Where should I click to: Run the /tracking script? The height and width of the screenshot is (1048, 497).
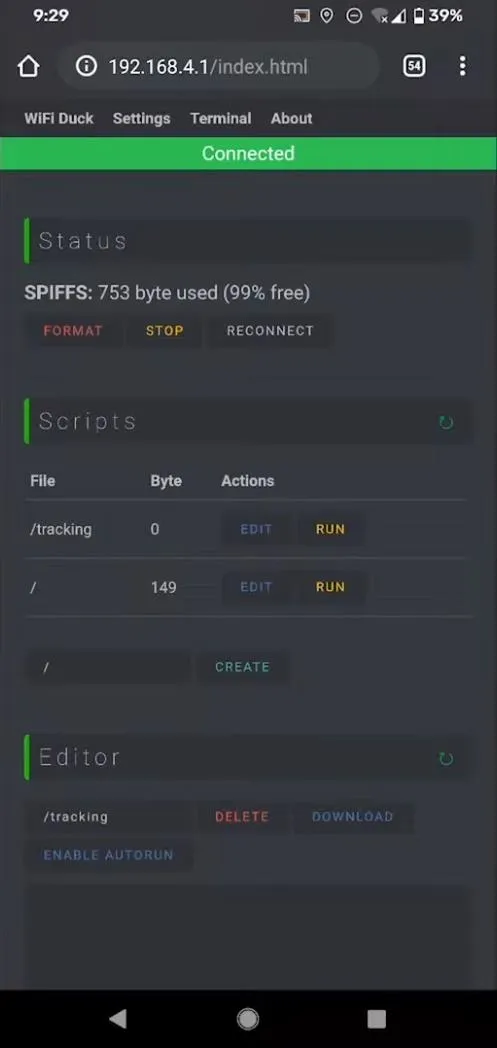point(331,529)
